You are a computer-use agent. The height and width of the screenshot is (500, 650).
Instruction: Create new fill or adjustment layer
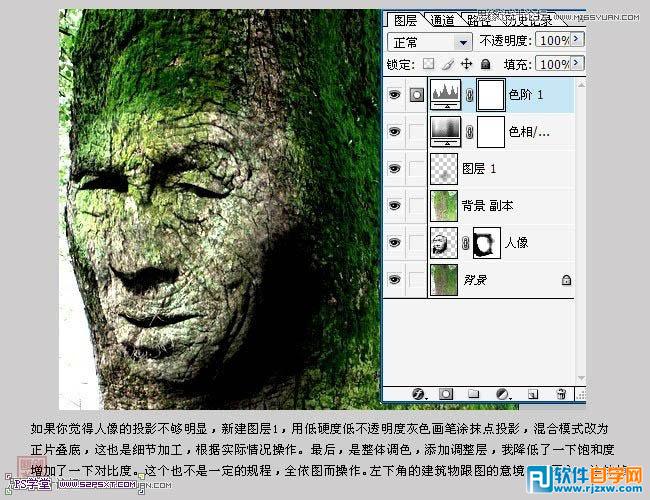tap(503, 393)
